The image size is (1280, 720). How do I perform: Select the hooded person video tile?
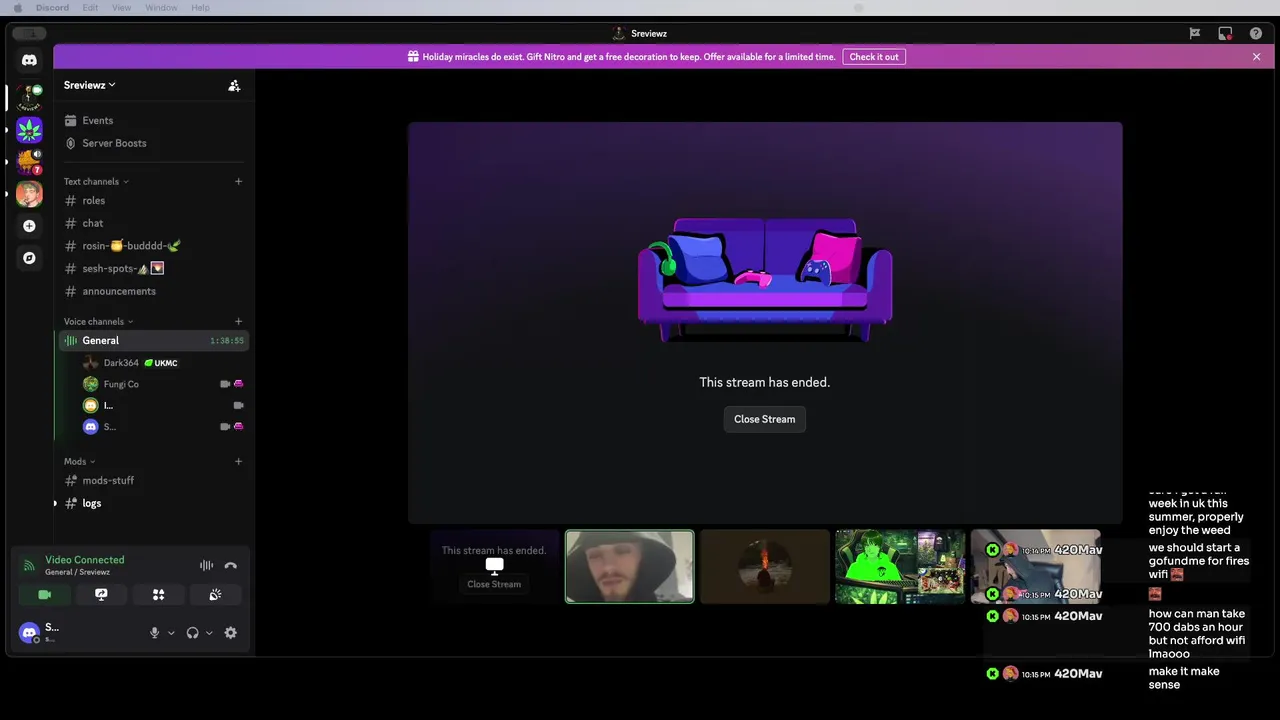click(629, 567)
